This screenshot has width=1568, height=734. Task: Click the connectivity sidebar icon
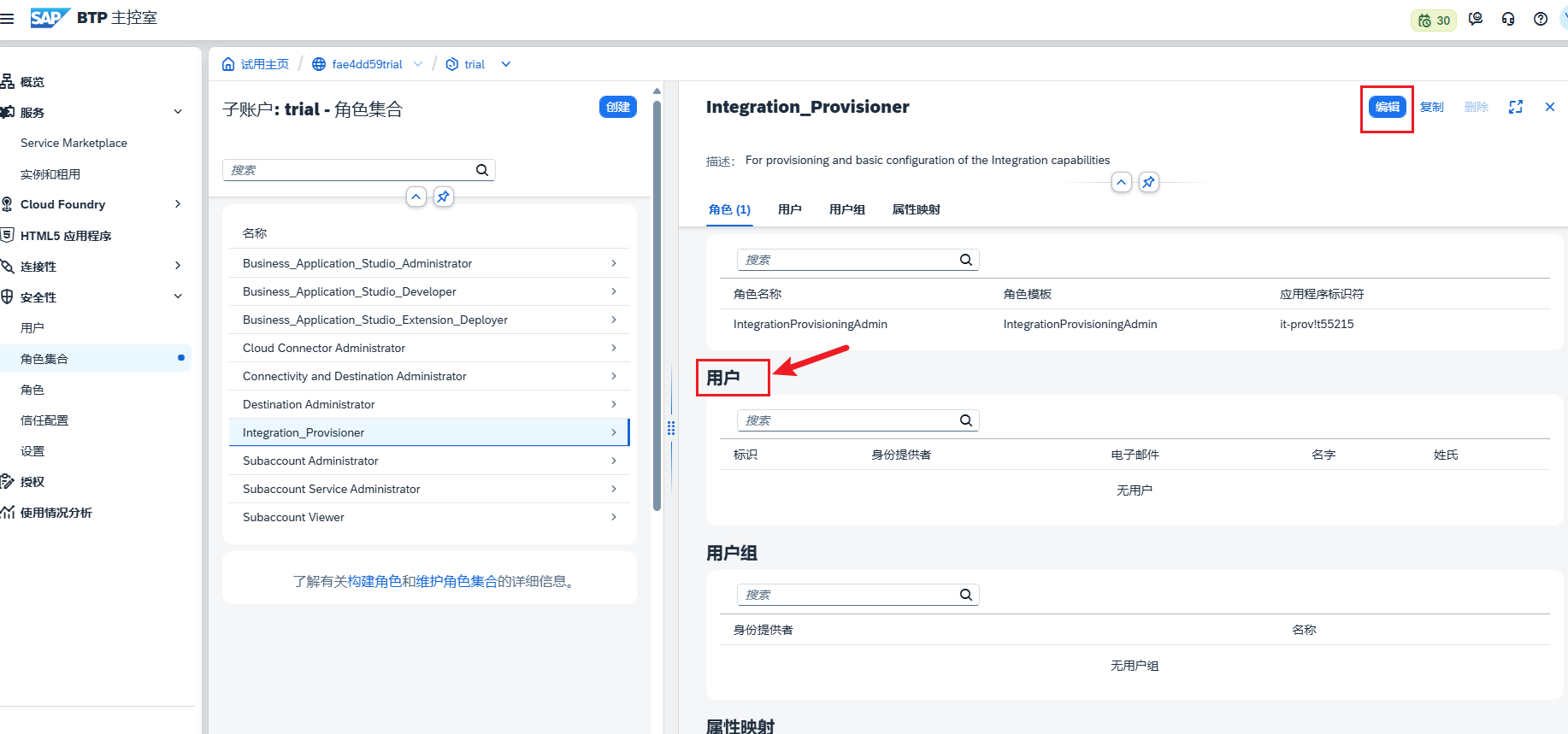point(7,266)
